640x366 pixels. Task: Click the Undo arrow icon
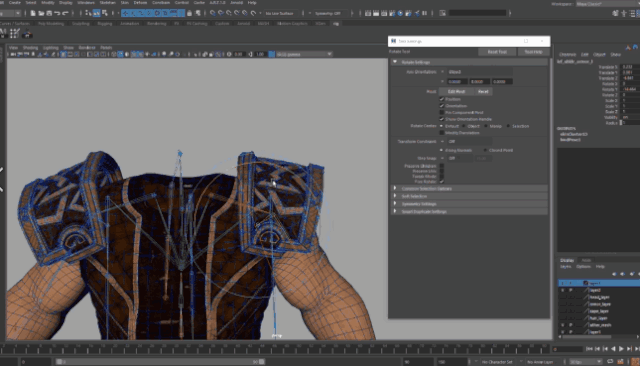point(57,13)
